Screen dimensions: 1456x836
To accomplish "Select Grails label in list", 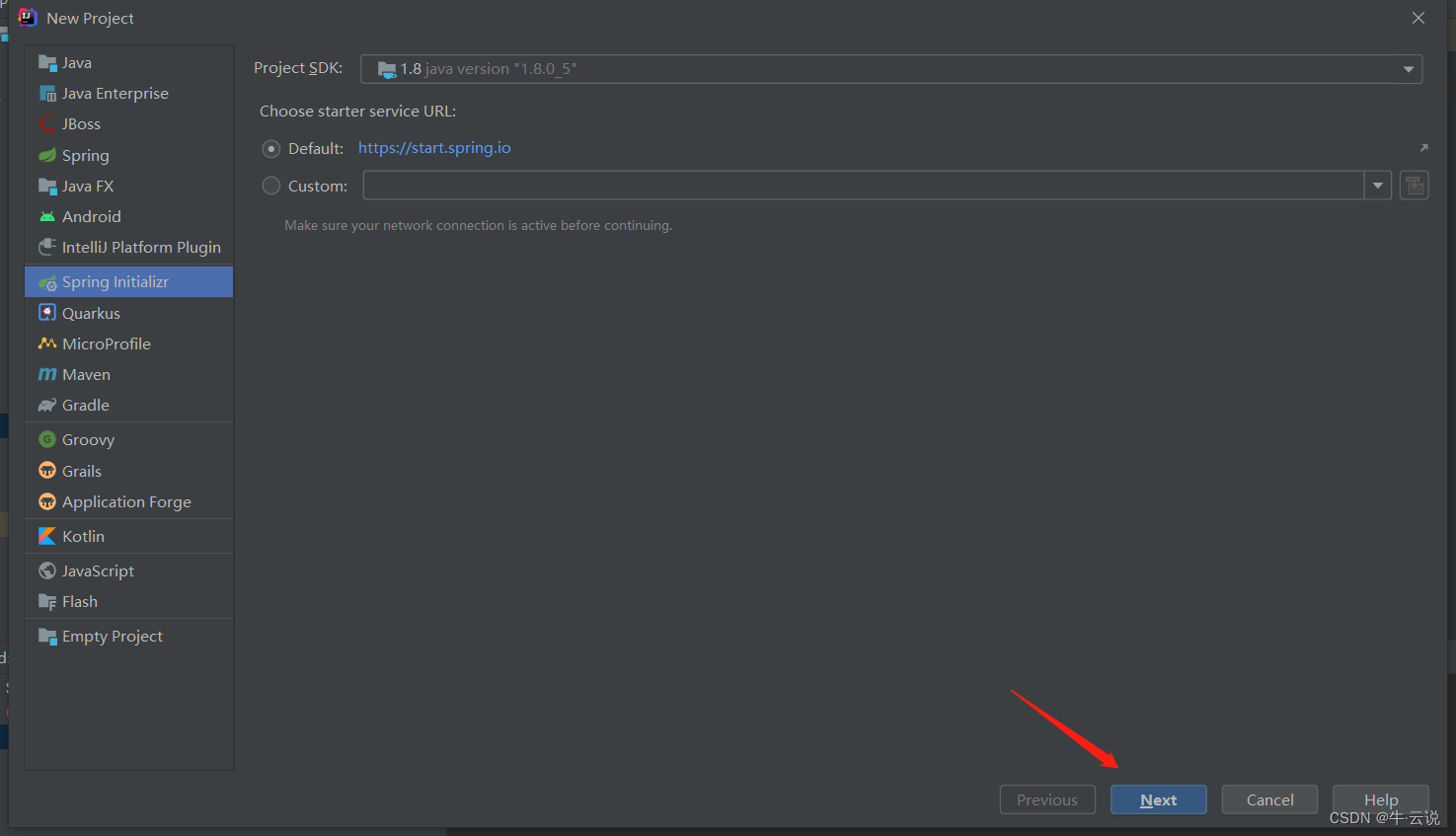I will (x=82, y=471).
